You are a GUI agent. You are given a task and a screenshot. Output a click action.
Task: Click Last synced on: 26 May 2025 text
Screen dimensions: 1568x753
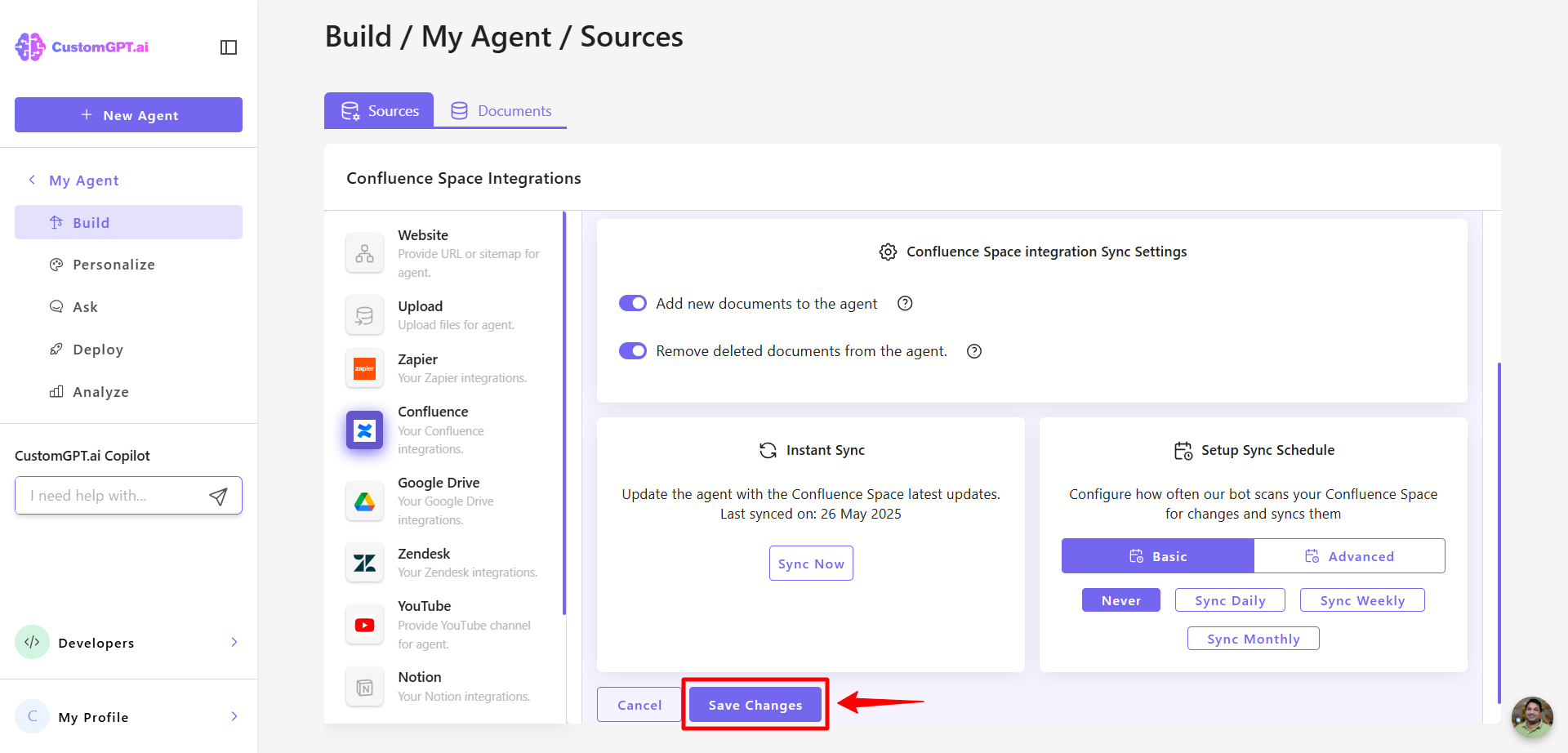[811, 514]
